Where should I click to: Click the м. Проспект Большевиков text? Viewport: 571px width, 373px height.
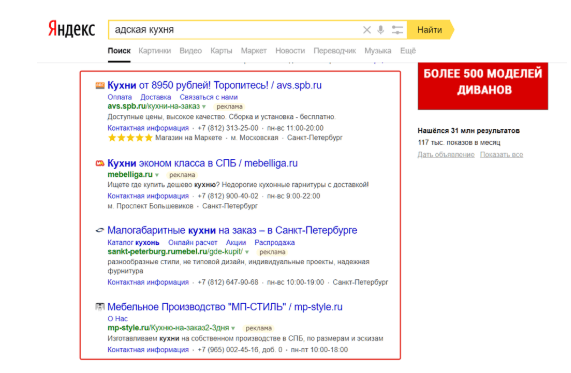(x=150, y=206)
